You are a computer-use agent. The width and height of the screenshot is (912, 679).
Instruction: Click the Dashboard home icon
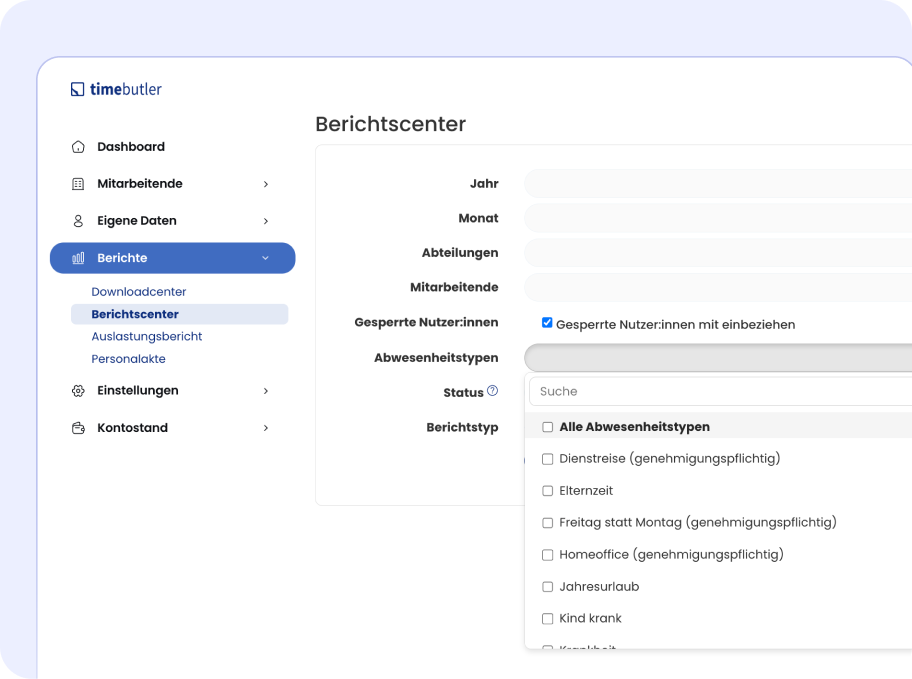pyautogui.click(x=78, y=147)
